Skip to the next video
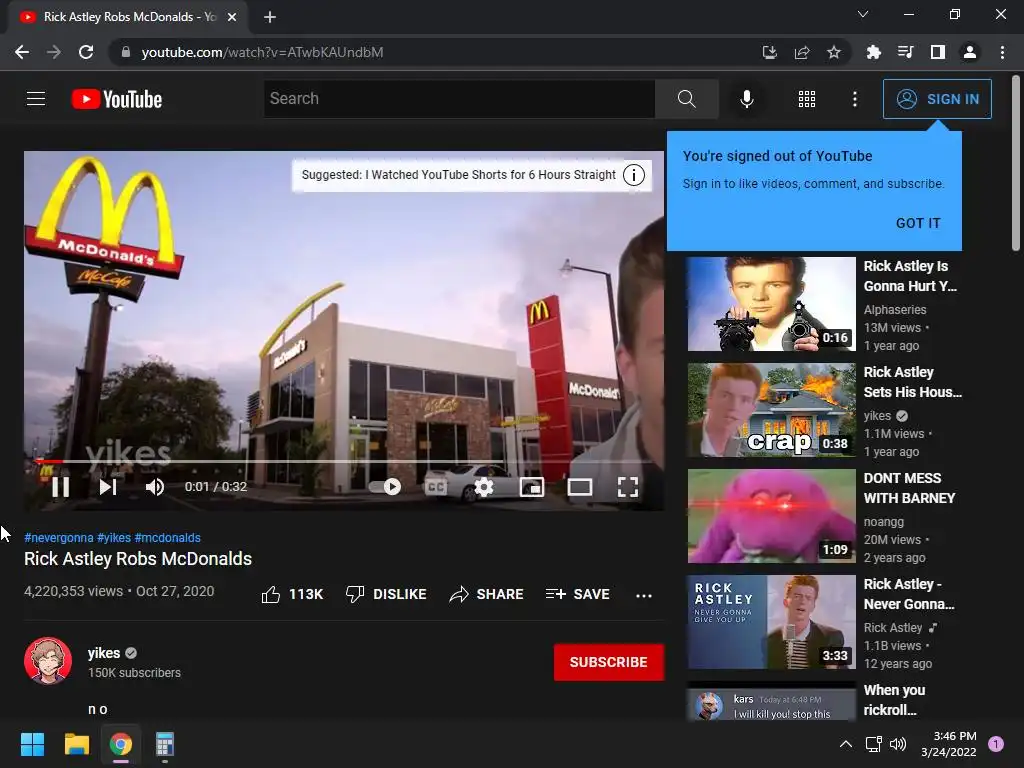Viewport: 1024px width, 768px height. pyautogui.click(x=108, y=487)
